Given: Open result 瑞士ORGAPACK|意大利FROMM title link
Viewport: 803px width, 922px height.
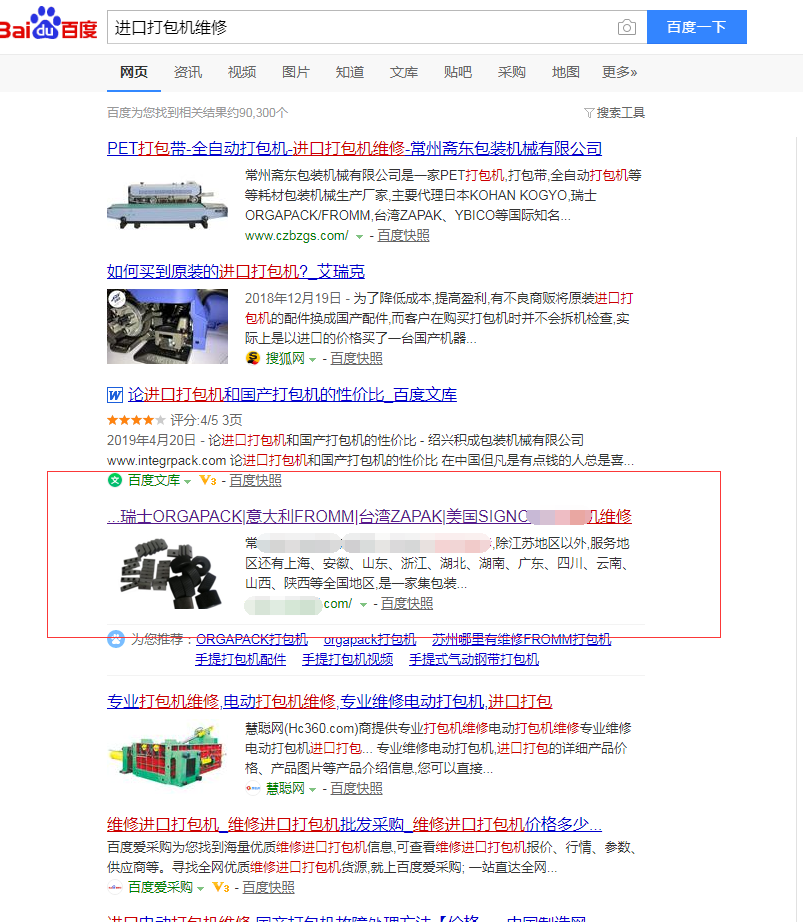Looking at the screenshot, I should point(369,516).
